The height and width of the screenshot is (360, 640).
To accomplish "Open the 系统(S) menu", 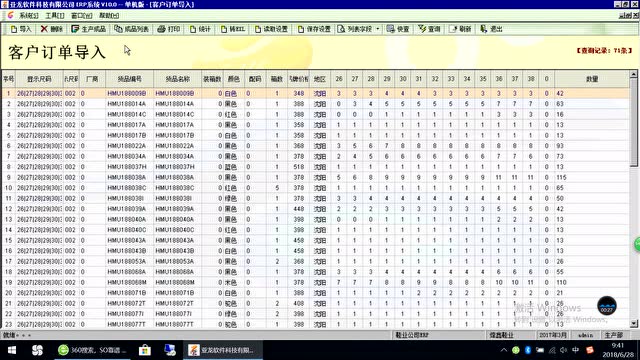I will 29,16.
